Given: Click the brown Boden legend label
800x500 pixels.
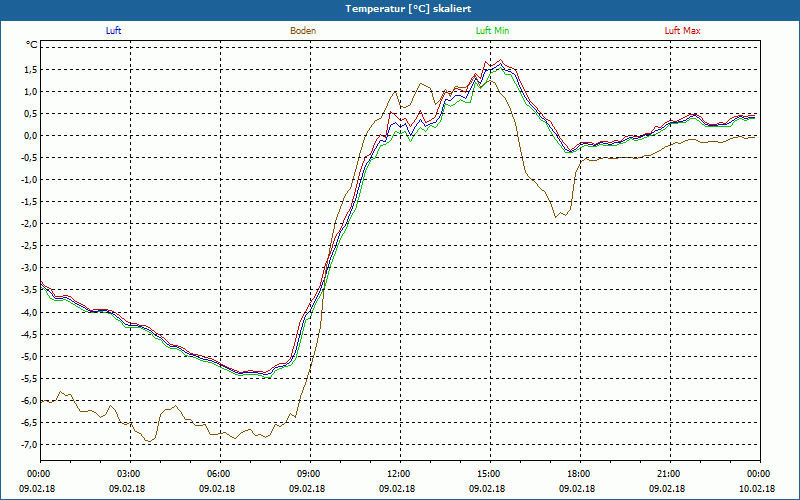Looking at the screenshot, I should (303, 31).
